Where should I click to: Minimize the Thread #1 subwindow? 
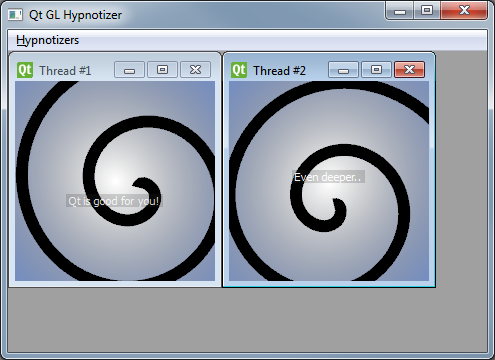(129, 70)
